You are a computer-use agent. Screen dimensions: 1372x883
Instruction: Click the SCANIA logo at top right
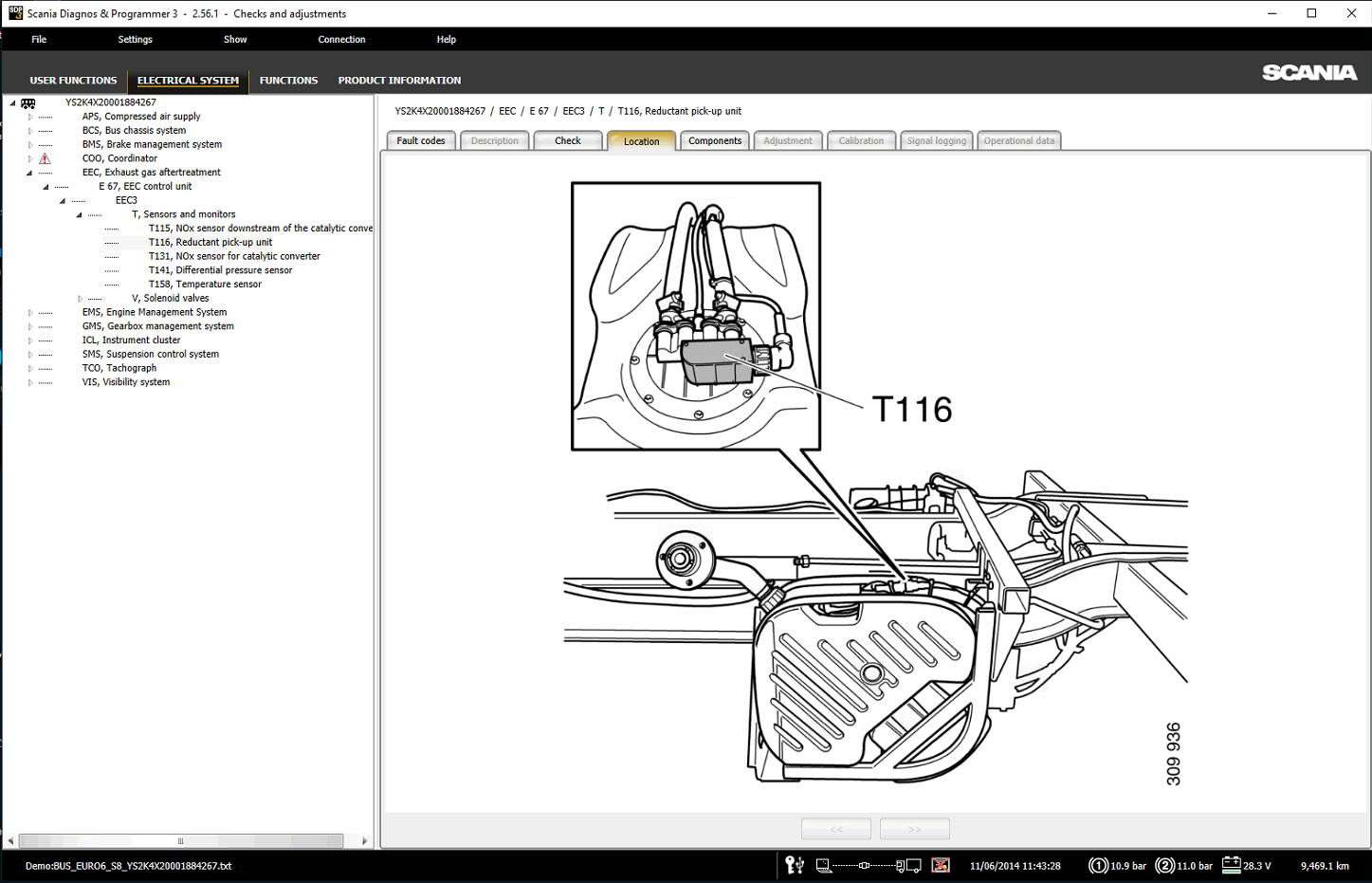pyautogui.click(x=1309, y=73)
